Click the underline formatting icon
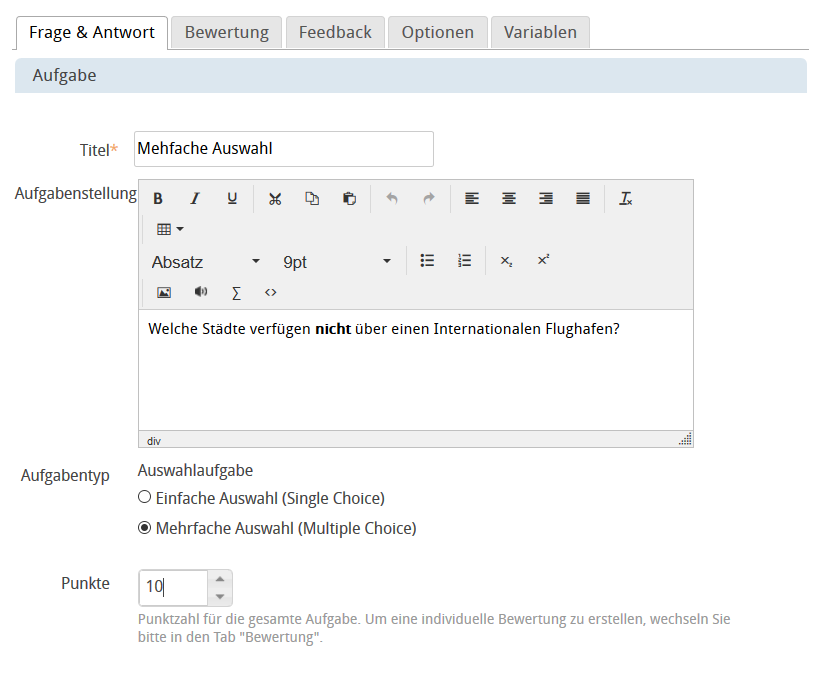Screen dimensions: 818x674 (x=232, y=199)
